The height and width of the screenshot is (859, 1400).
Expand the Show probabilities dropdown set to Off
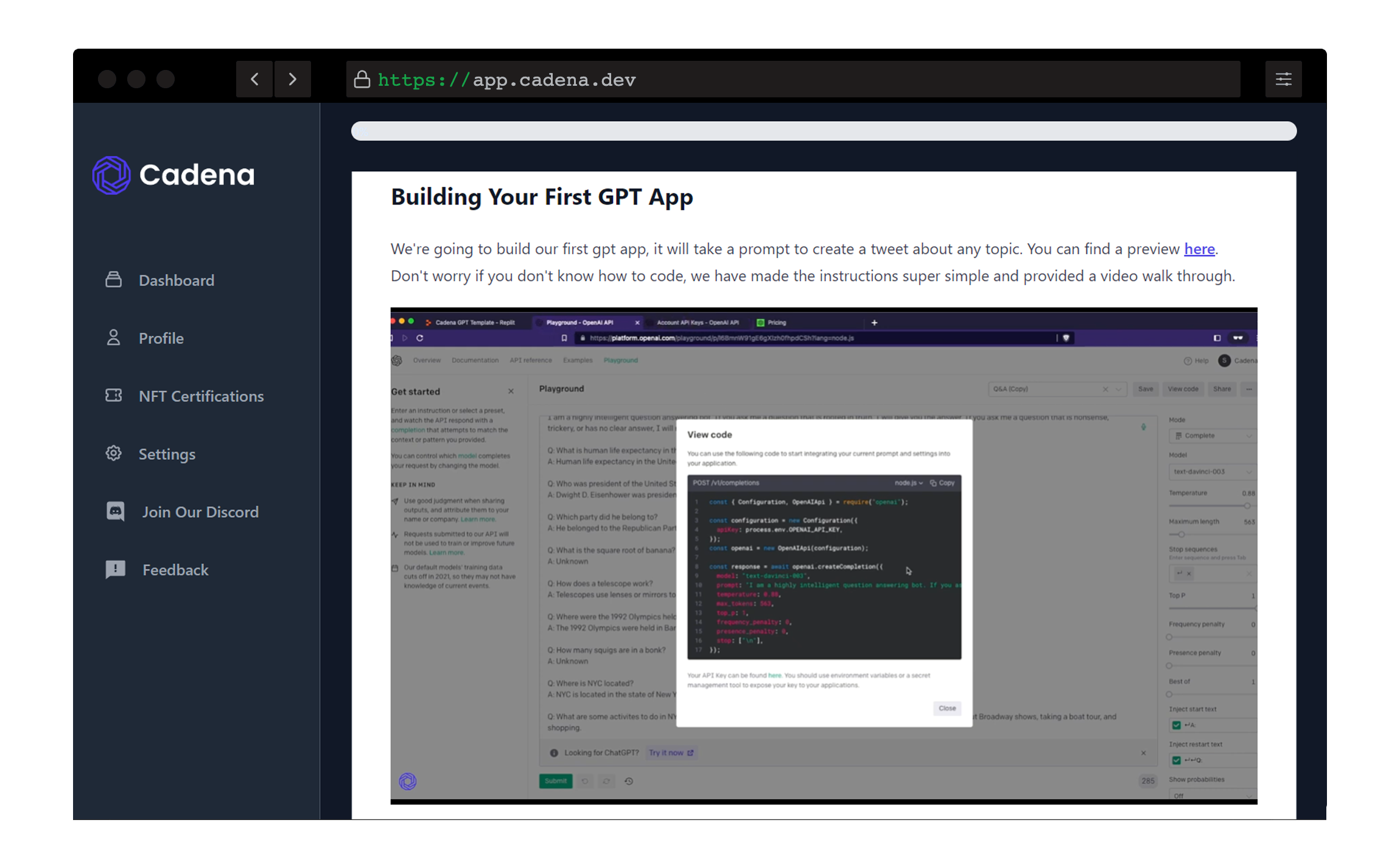click(1213, 795)
